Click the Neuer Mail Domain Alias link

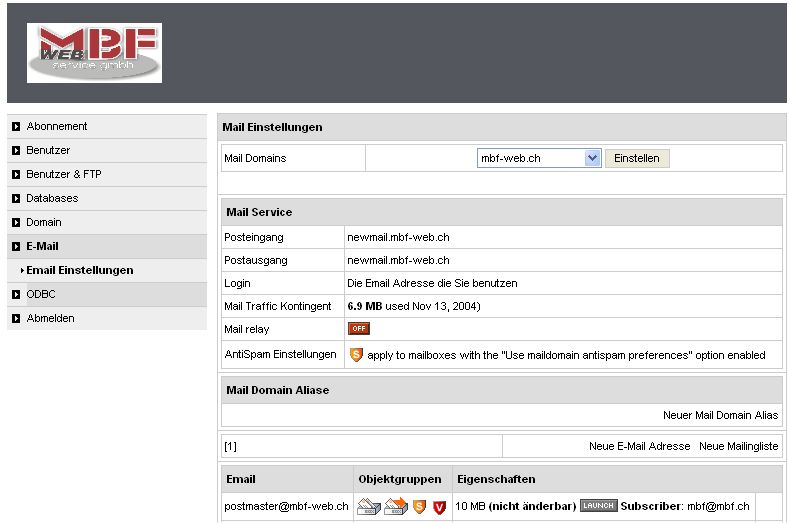pyautogui.click(x=720, y=415)
